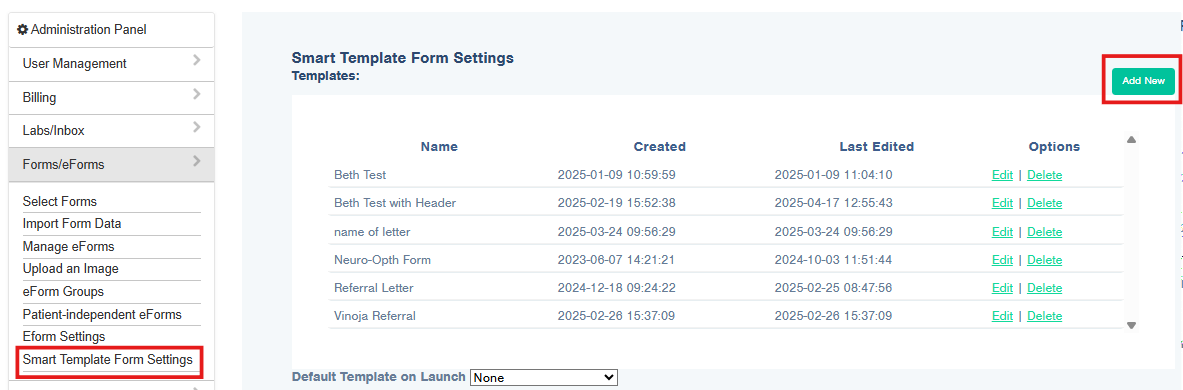
Task: Delete the Referral Letter template
Action: [x=1044, y=288]
